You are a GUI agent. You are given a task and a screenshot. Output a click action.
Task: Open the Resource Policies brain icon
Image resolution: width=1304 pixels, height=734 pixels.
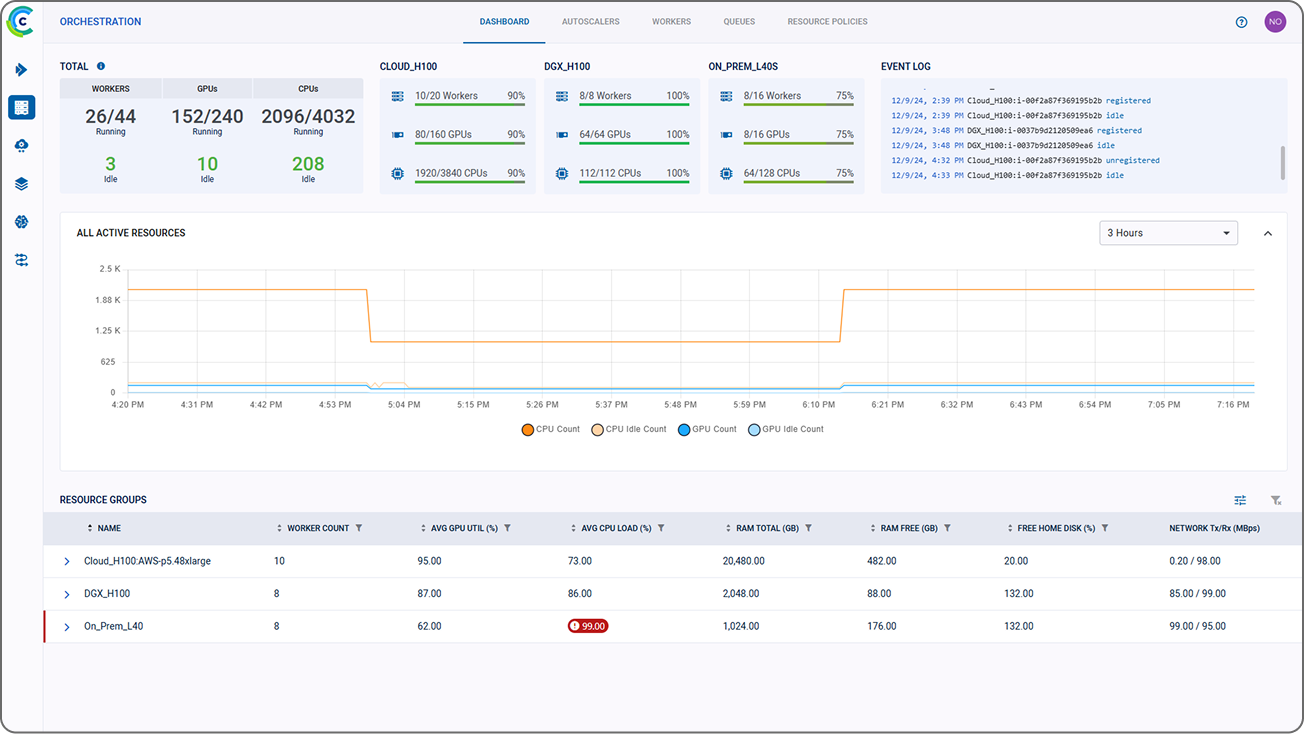(x=21, y=221)
